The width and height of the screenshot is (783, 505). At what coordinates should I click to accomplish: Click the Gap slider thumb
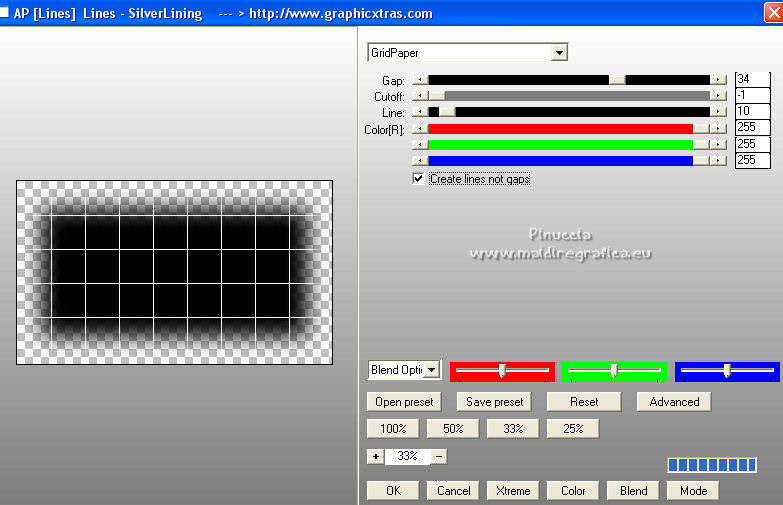[617, 80]
